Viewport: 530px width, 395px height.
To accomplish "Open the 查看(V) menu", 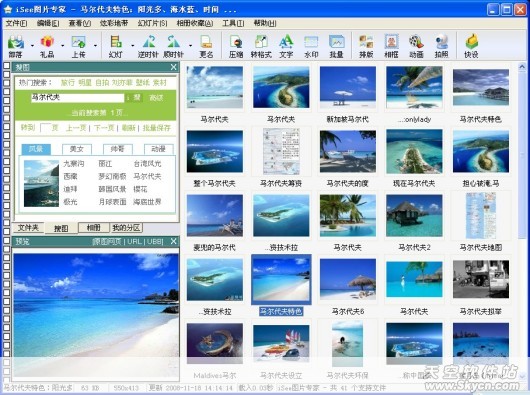I will [x=80, y=23].
